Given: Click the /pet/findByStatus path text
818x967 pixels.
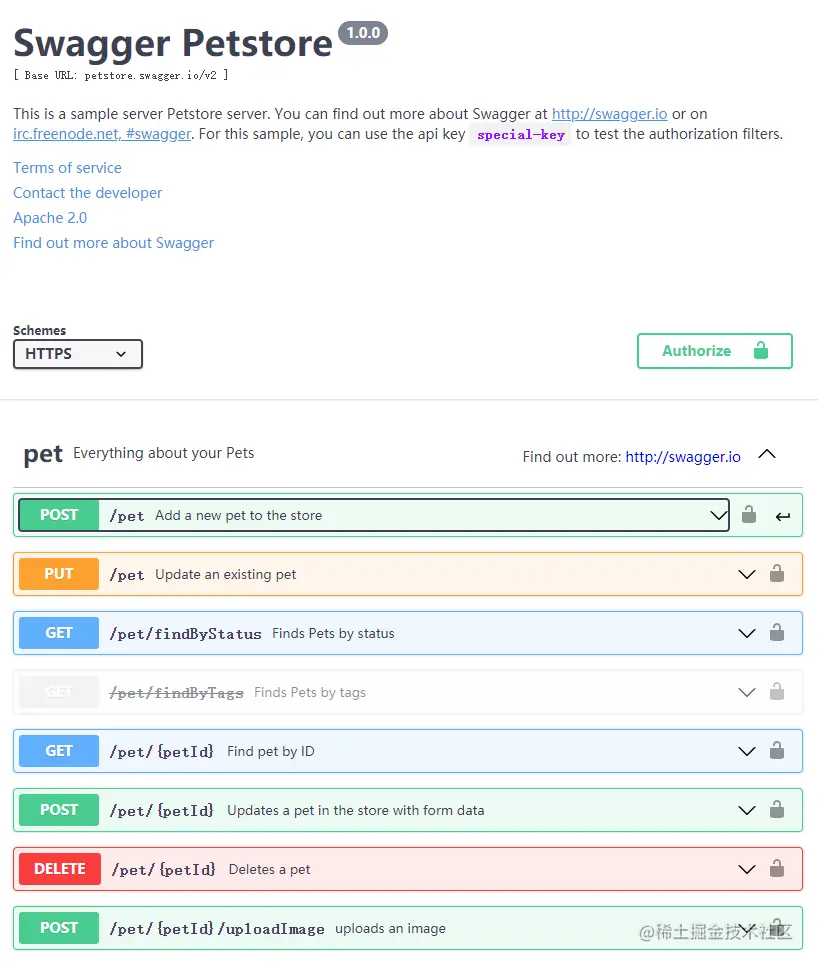Looking at the screenshot, I should pos(186,634).
